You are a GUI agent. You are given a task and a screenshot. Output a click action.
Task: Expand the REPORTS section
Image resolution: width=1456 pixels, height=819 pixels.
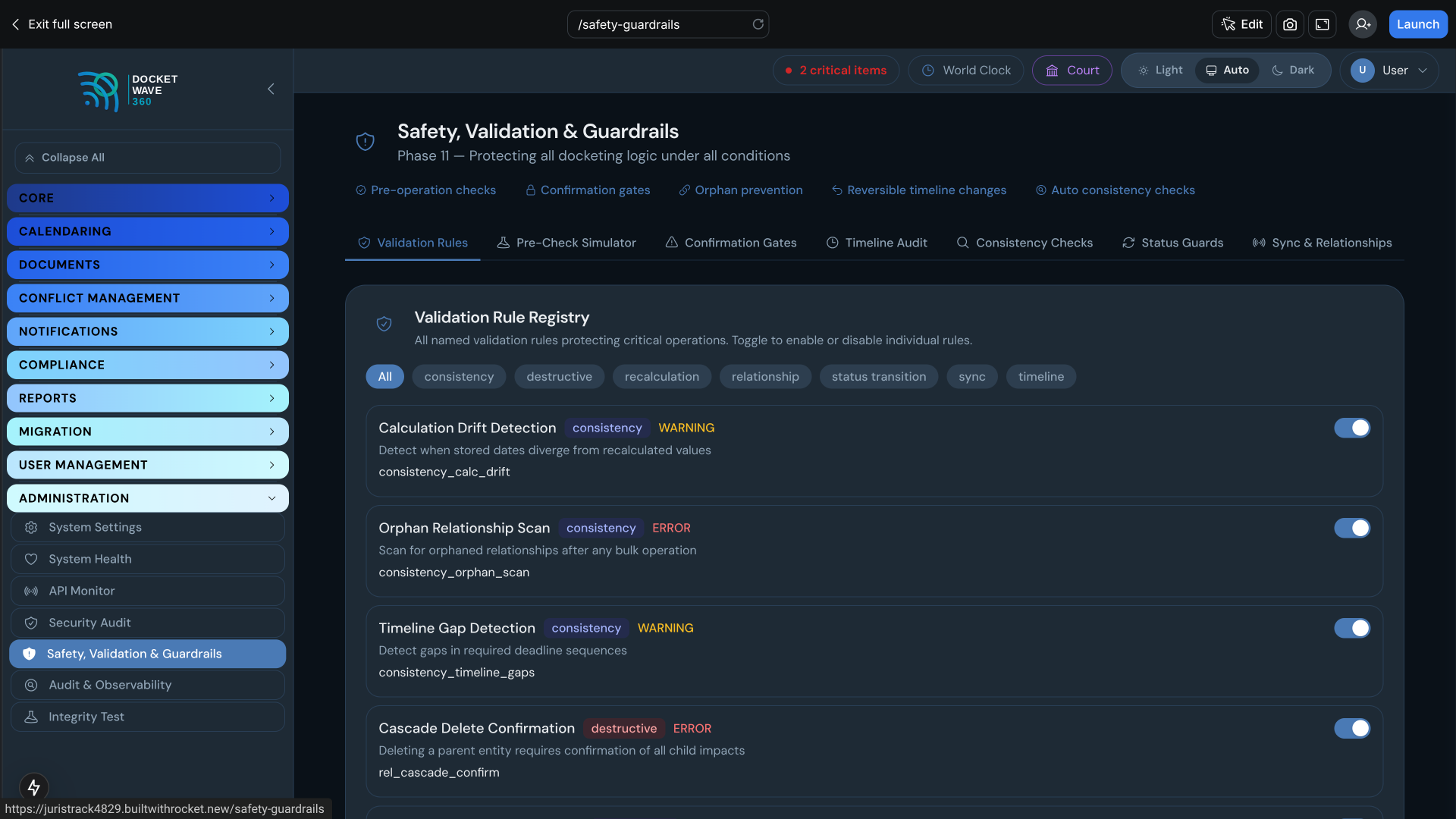148,398
